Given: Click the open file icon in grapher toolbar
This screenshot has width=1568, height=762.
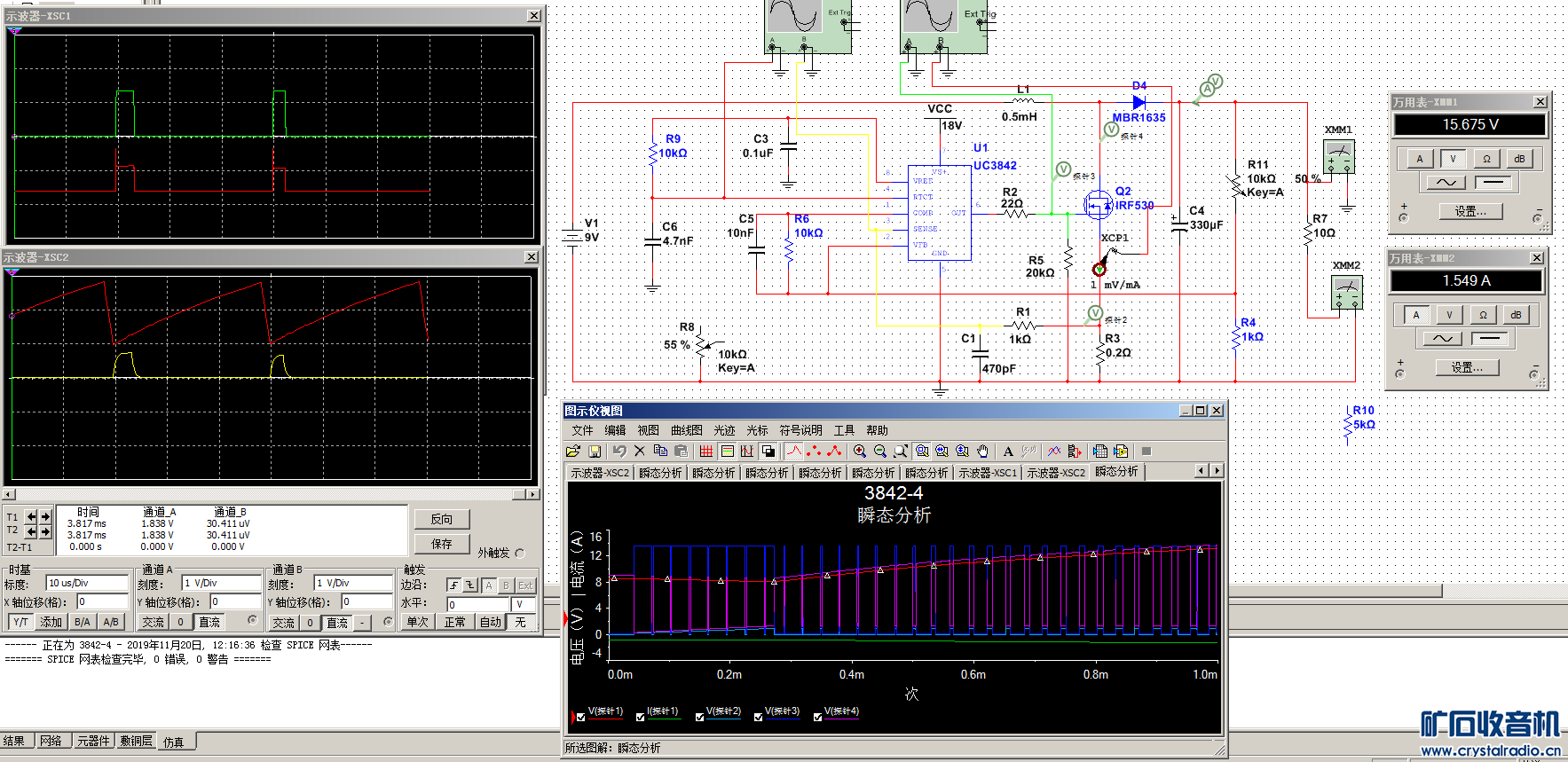Looking at the screenshot, I should [573, 452].
